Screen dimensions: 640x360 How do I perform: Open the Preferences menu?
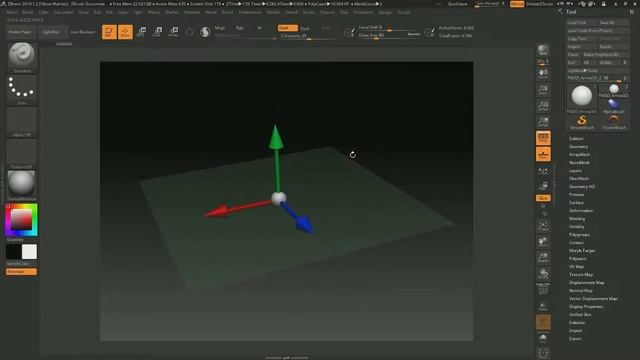(250, 12)
